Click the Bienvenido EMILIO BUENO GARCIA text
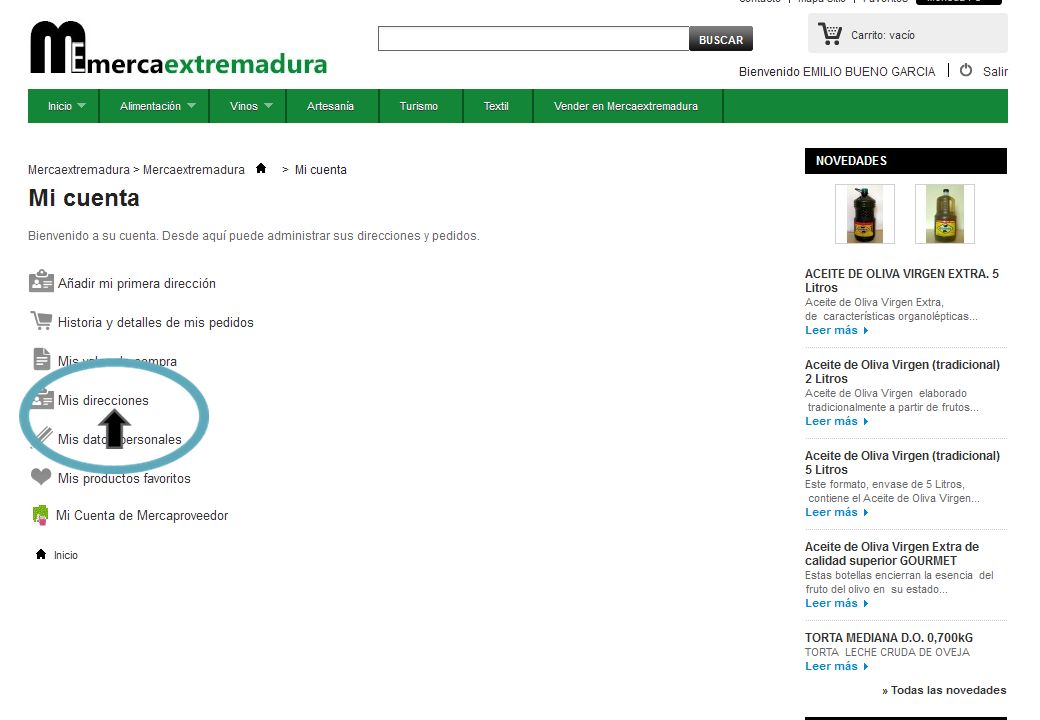Image resolution: width=1040 pixels, height=720 pixels. (837, 72)
